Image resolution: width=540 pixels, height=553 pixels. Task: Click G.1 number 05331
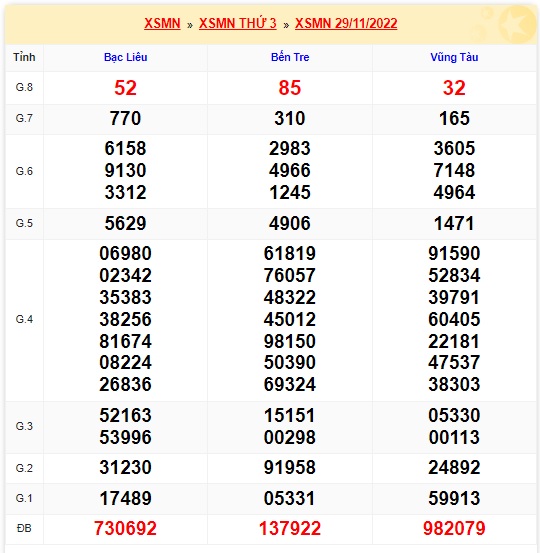click(290, 499)
